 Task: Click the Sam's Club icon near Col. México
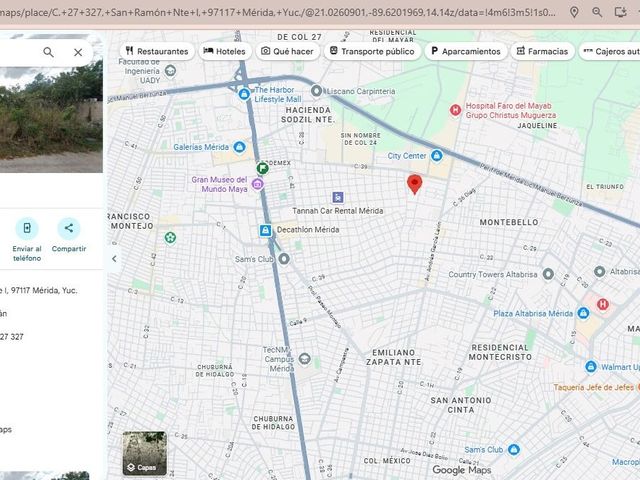pos(514,450)
